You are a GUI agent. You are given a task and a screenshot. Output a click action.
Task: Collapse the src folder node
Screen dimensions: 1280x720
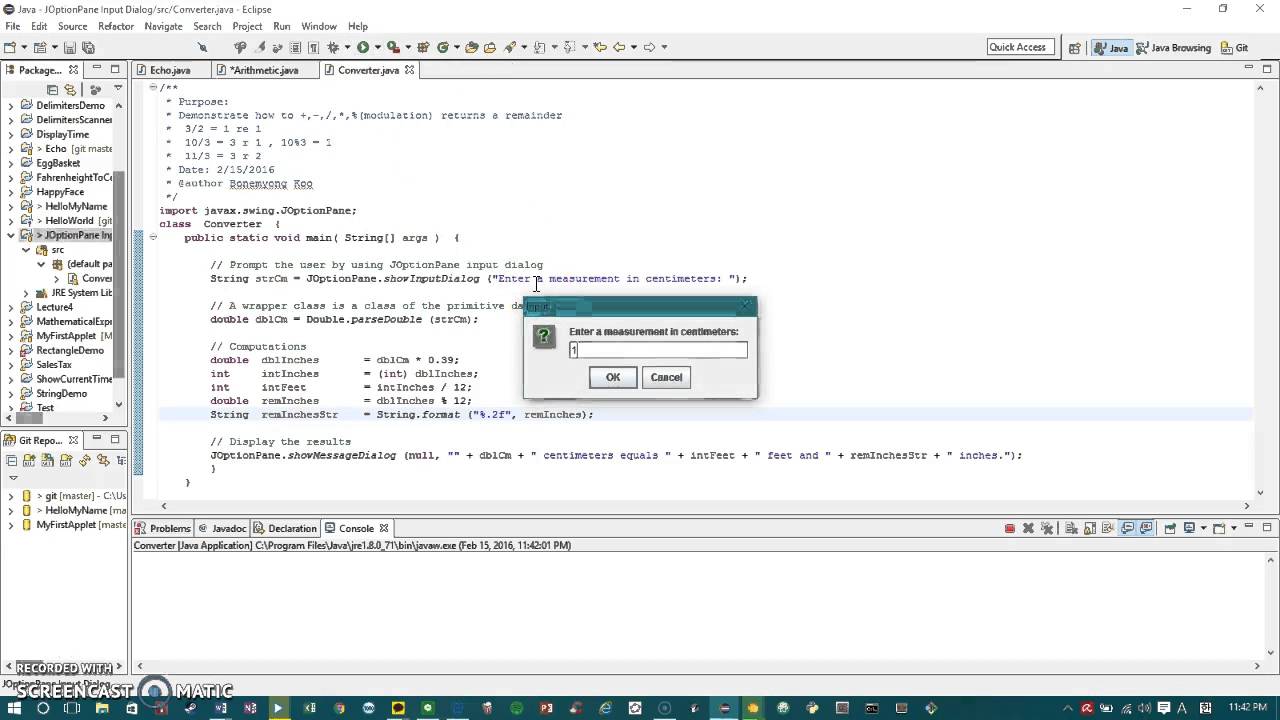pyautogui.click(x=26, y=250)
